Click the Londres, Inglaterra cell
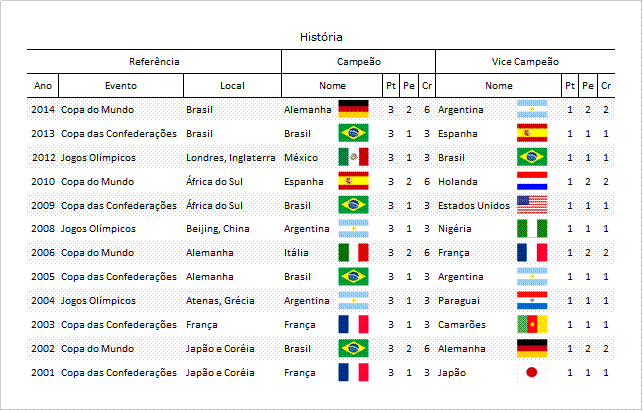The width and height of the screenshot is (643, 411). click(231, 158)
